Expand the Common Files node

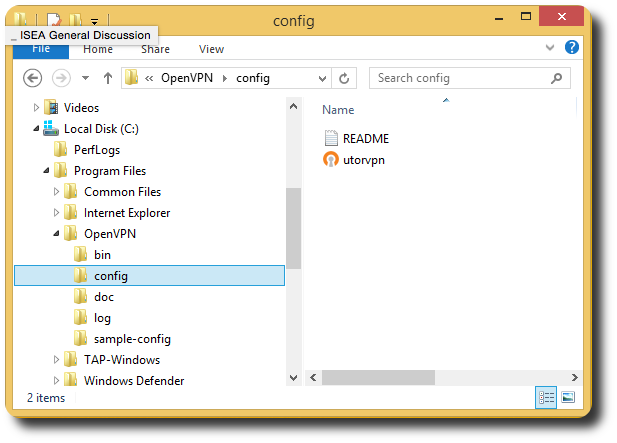(x=56, y=192)
